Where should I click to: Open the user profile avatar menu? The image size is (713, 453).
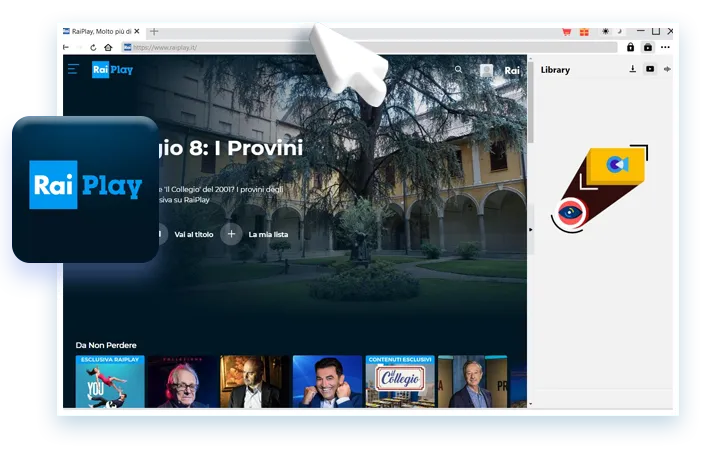(487, 70)
